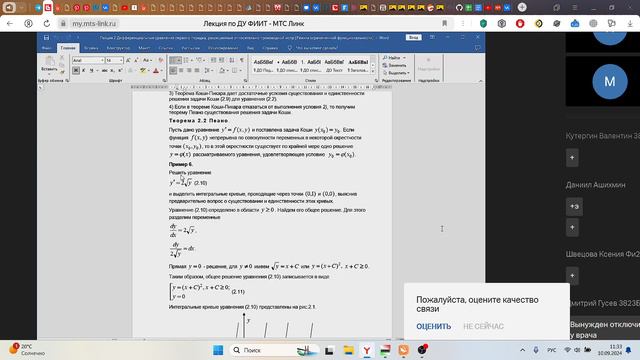Select the heading style (Заголовок) thumbnail
This screenshot has width=640, height=360.
click(358, 65)
